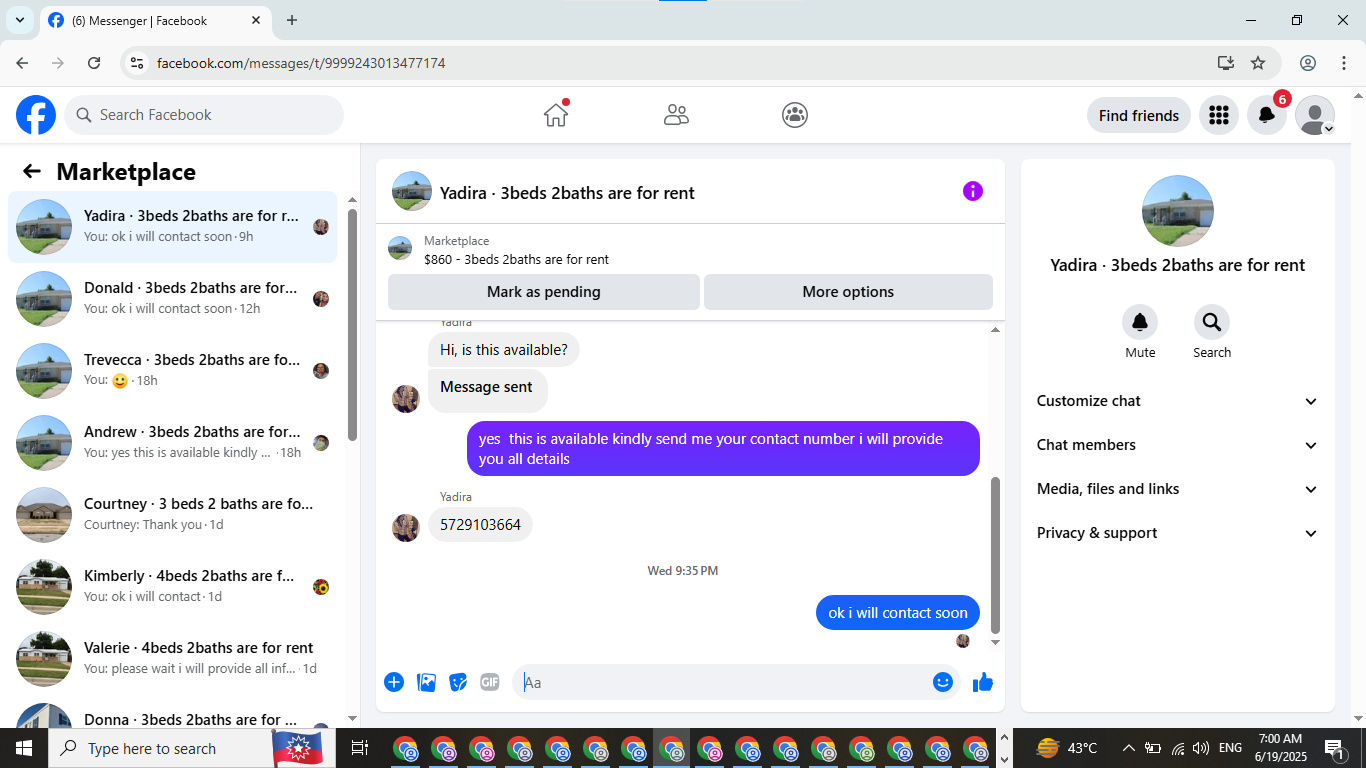The image size is (1366, 768).
Task: Open Task View on the taskbar
Action: 360,748
